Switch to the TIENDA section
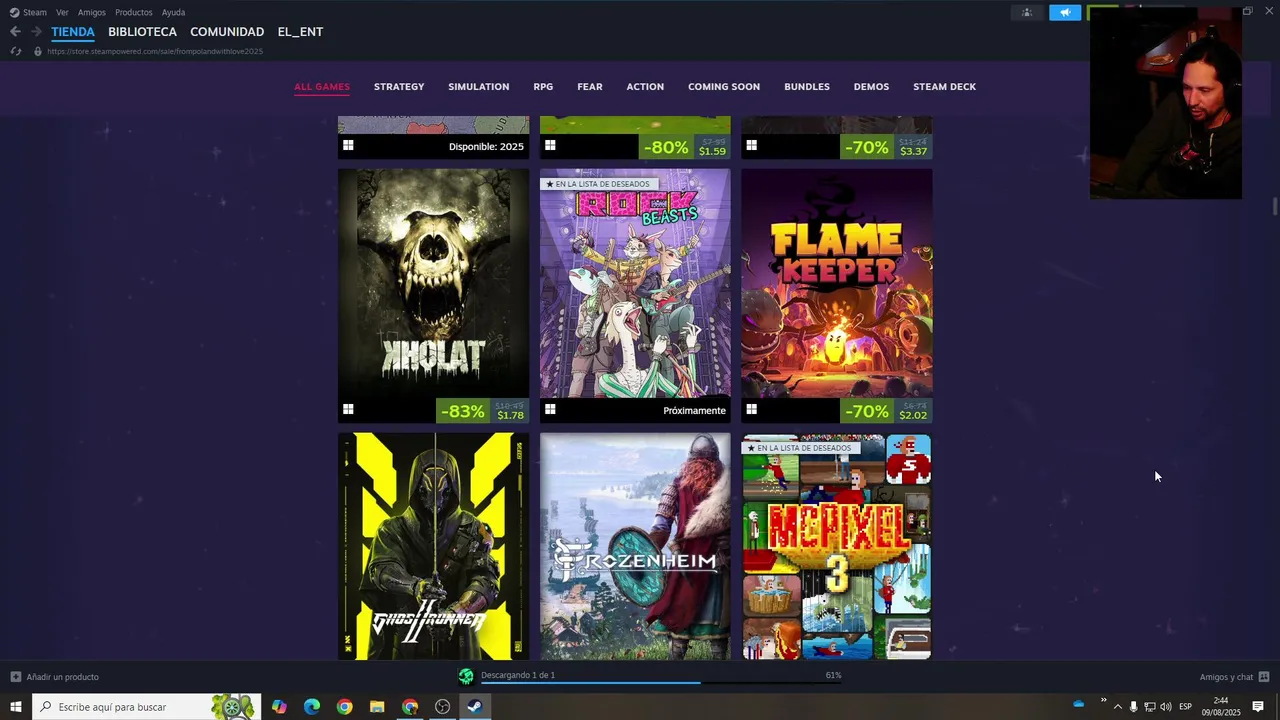The height and width of the screenshot is (720, 1280). point(73,32)
